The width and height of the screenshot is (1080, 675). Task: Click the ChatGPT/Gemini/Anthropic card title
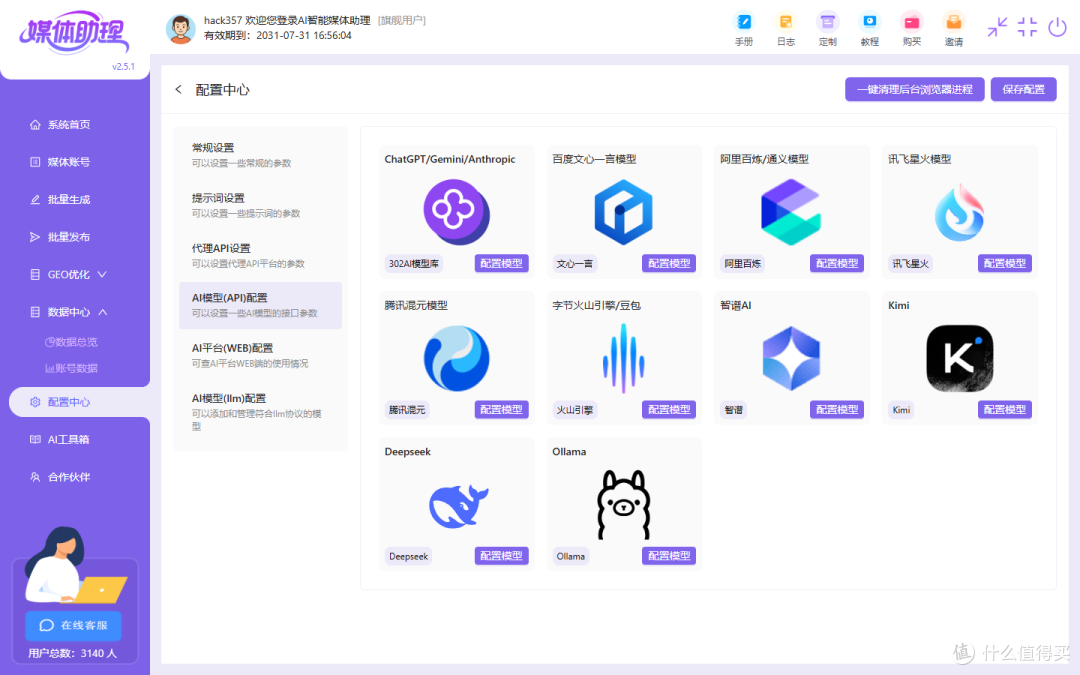pos(450,159)
